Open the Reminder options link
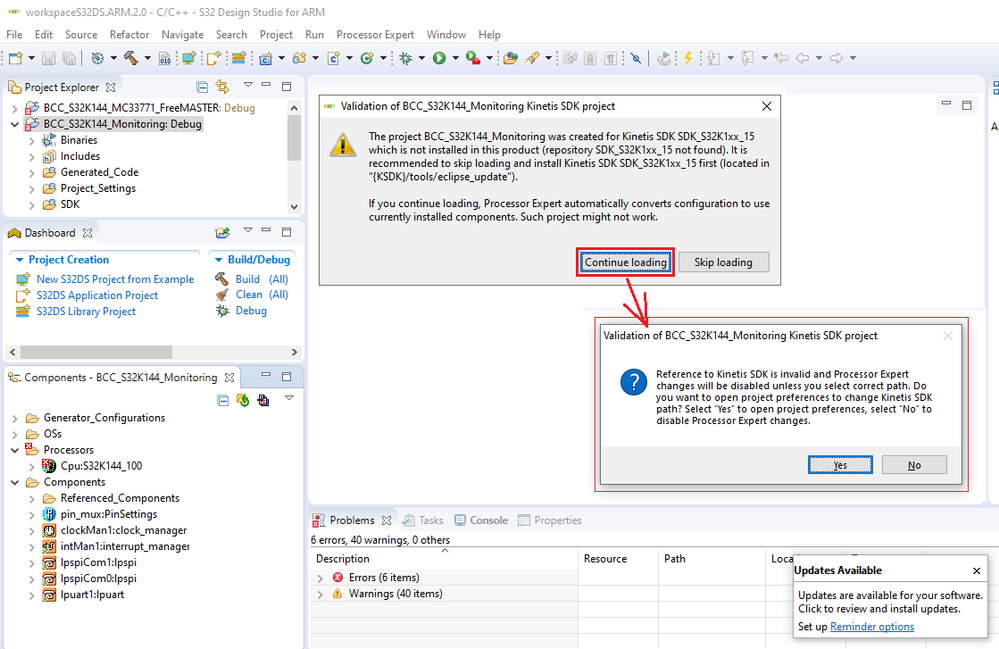The width and height of the screenshot is (999, 649). [872, 627]
